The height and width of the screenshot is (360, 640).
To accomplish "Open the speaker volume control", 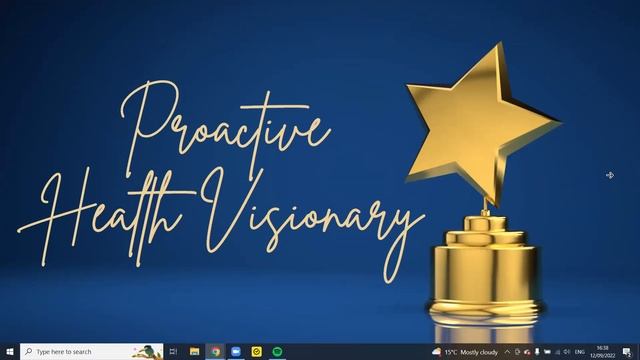I will click(567, 352).
